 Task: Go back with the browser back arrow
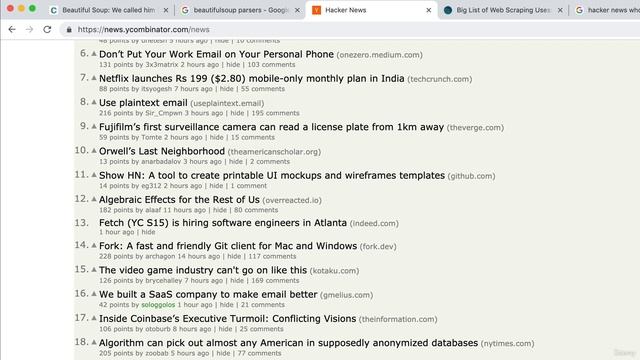(12, 29)
